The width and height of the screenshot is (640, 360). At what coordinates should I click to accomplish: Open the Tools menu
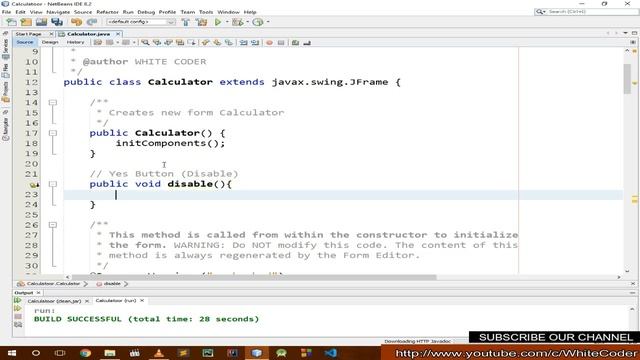(x=206, y=12)
